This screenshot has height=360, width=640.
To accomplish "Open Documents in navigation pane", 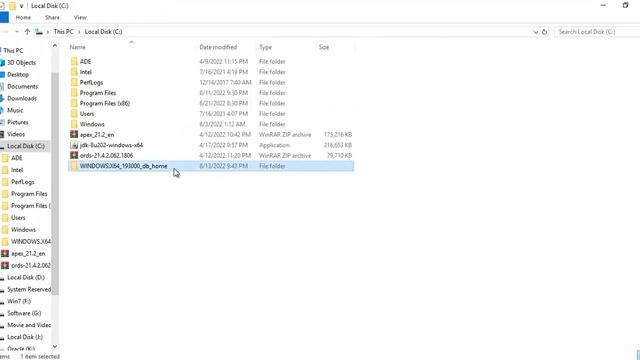I will (22, 87).
